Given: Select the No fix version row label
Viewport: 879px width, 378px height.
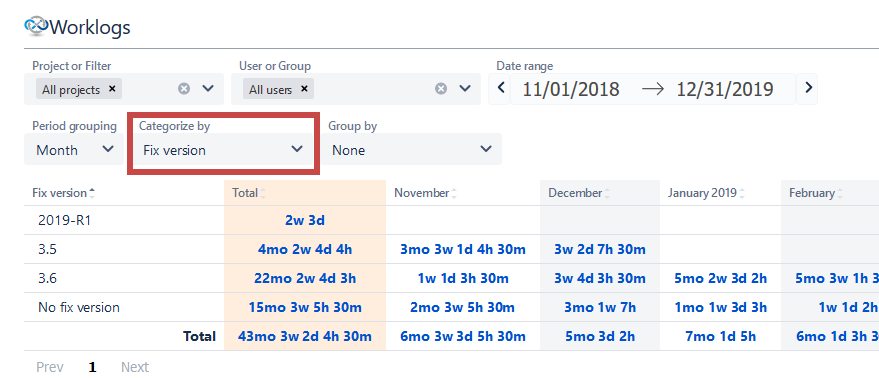Looking at the screenshot, I should (x=78, y=307).
